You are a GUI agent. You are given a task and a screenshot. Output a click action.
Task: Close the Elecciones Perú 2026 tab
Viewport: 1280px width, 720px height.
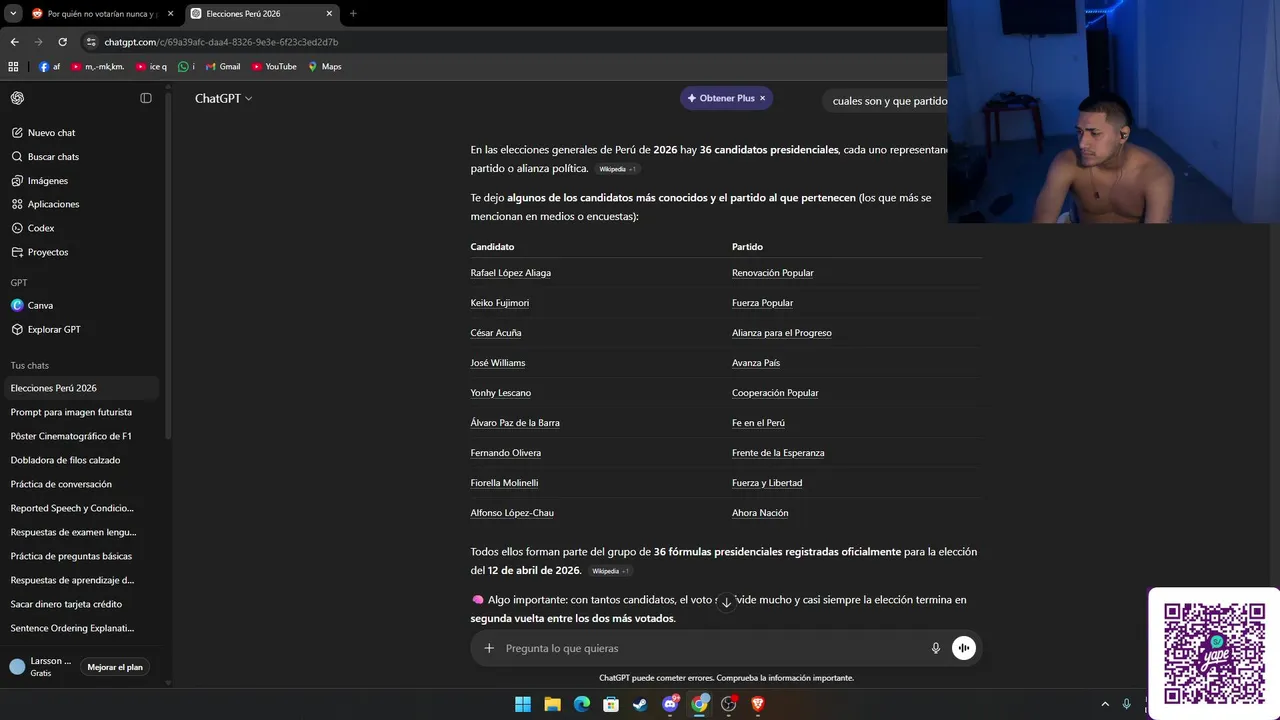pyautogui.click(x=329, y=14)
